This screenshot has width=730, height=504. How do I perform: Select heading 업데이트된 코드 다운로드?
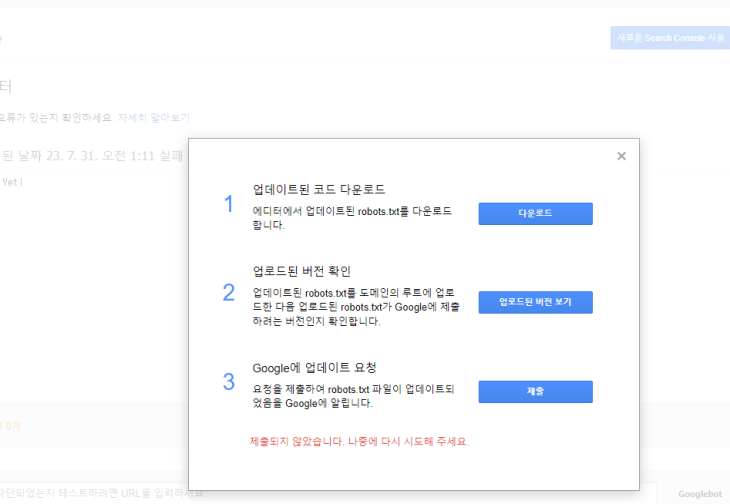pos(319,189)
